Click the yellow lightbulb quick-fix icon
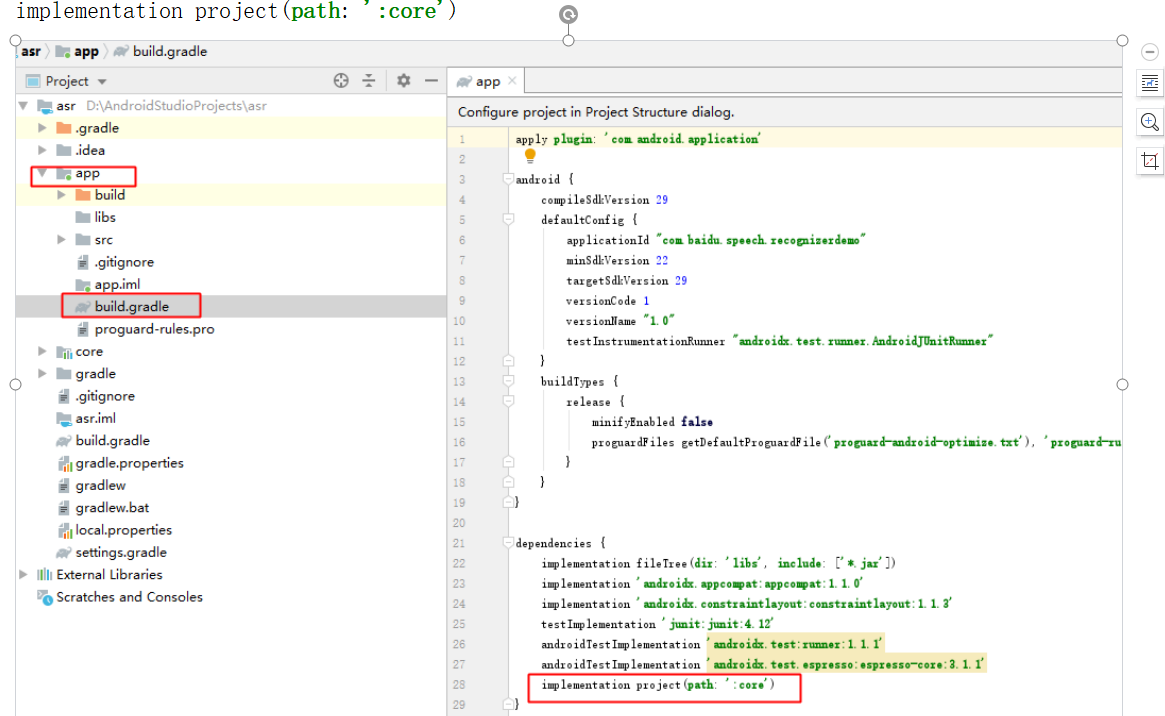Image resolution: width=1165 pixels, height=716 pixels. (530, 156)
